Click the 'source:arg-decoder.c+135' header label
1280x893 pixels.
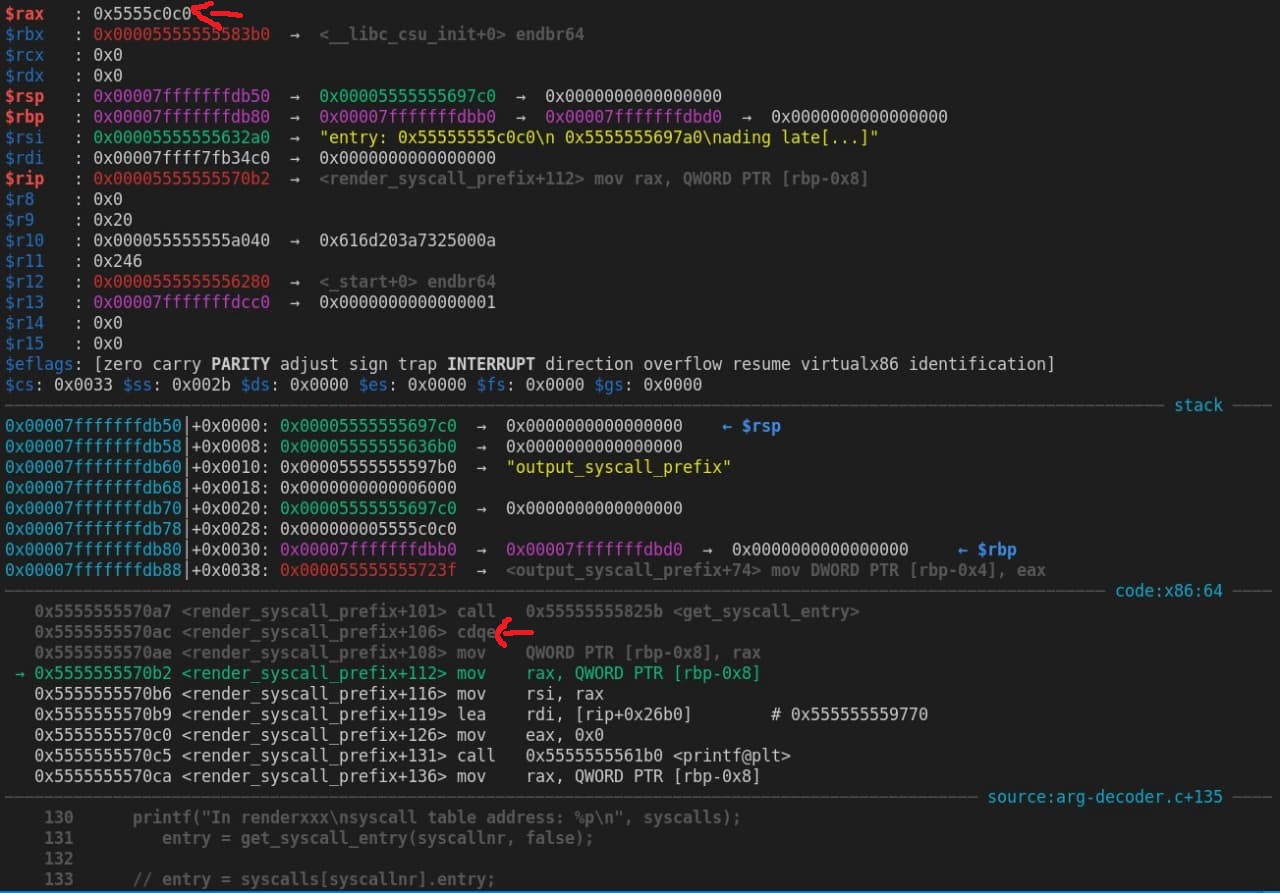pos(1104,797)
